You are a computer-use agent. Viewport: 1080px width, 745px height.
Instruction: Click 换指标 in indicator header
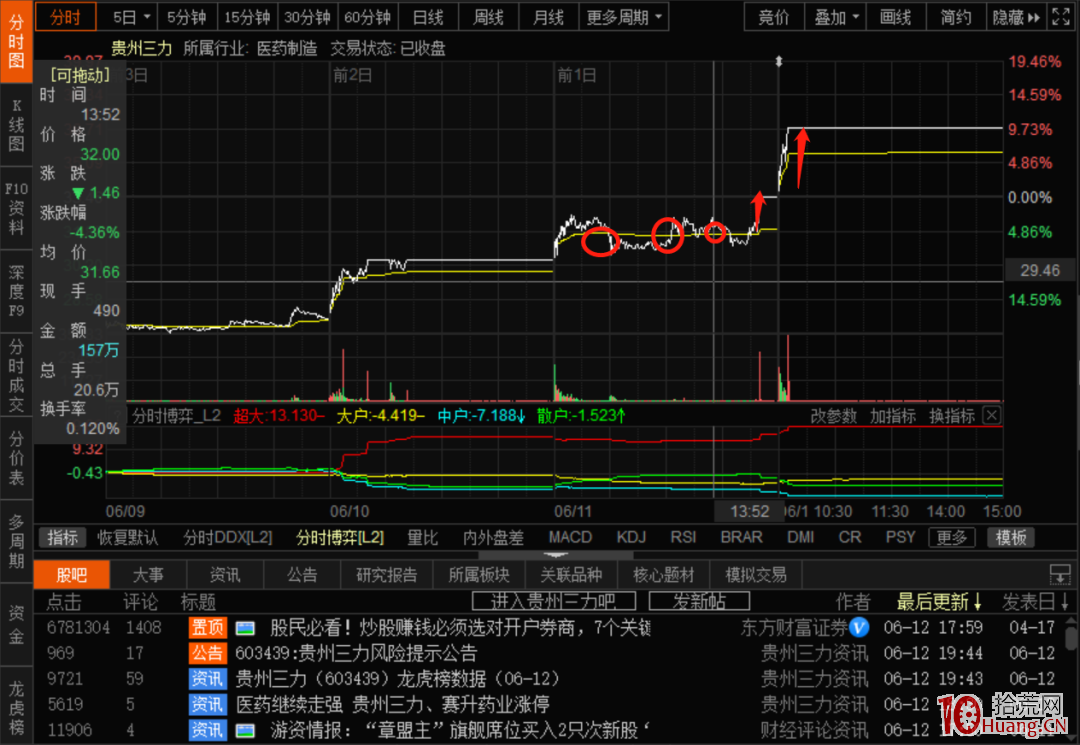(x=952, y=416)
